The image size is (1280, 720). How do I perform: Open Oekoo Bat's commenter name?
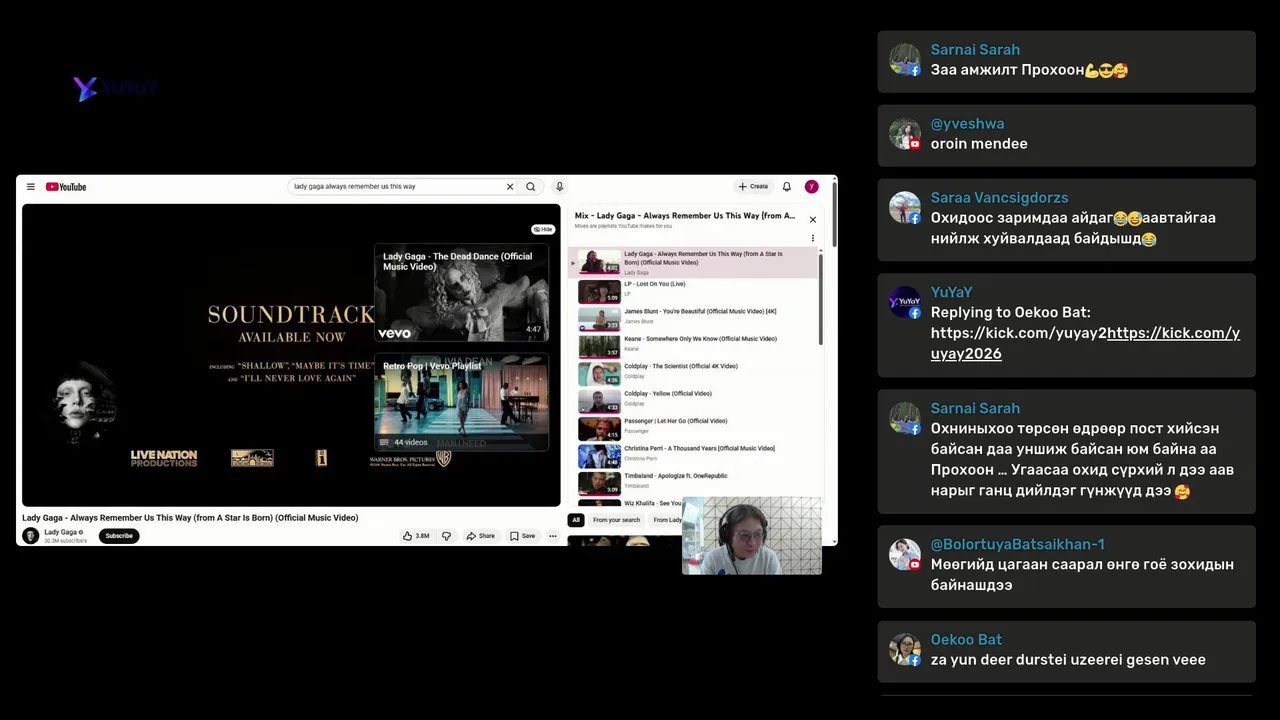(966, 640)
